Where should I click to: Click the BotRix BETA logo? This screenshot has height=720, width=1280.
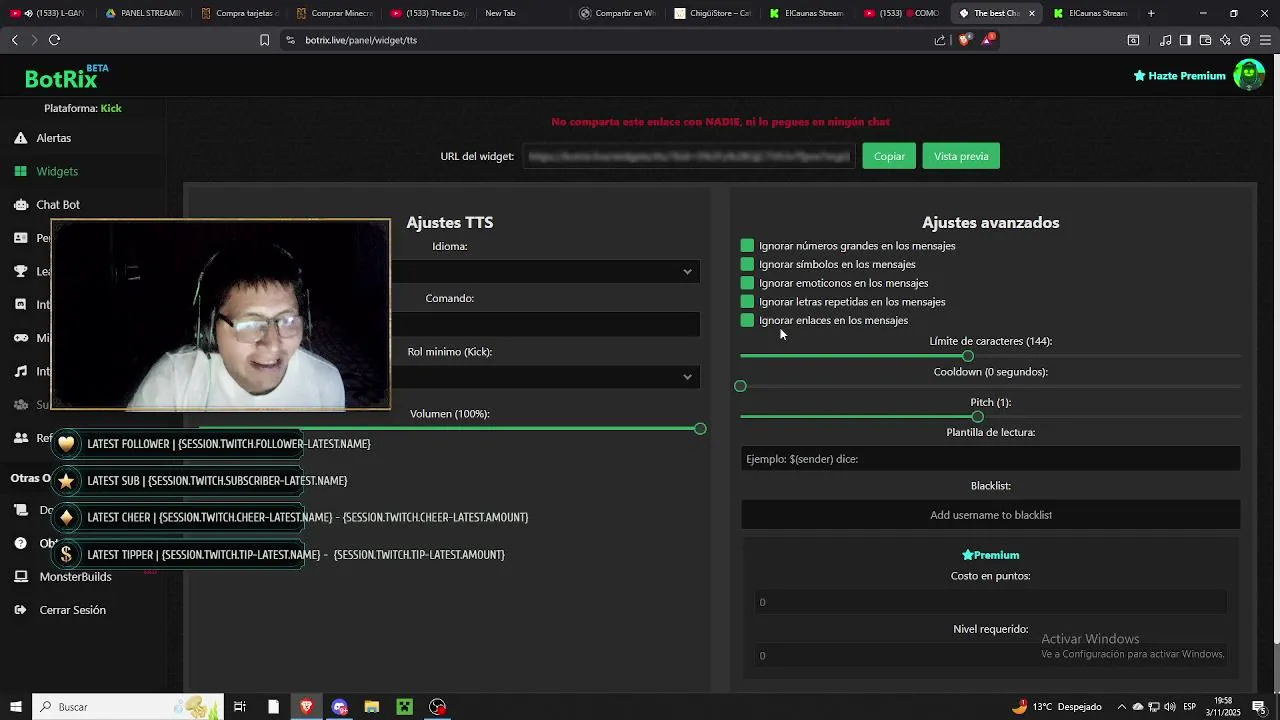point(66,77)
